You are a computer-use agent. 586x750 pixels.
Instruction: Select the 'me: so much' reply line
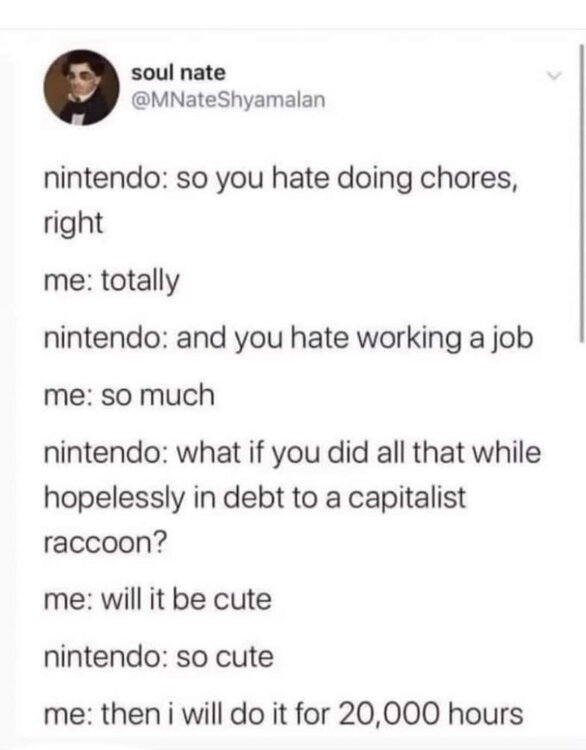click(x=129, y=395)
